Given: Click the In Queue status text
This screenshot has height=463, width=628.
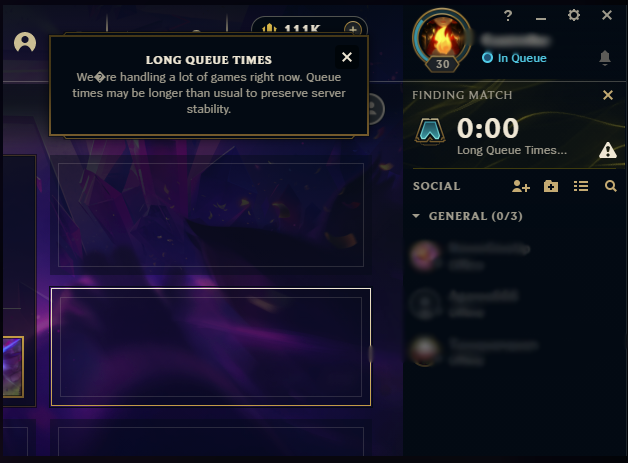Looking at the screenshot, I should tap(522, 58).
